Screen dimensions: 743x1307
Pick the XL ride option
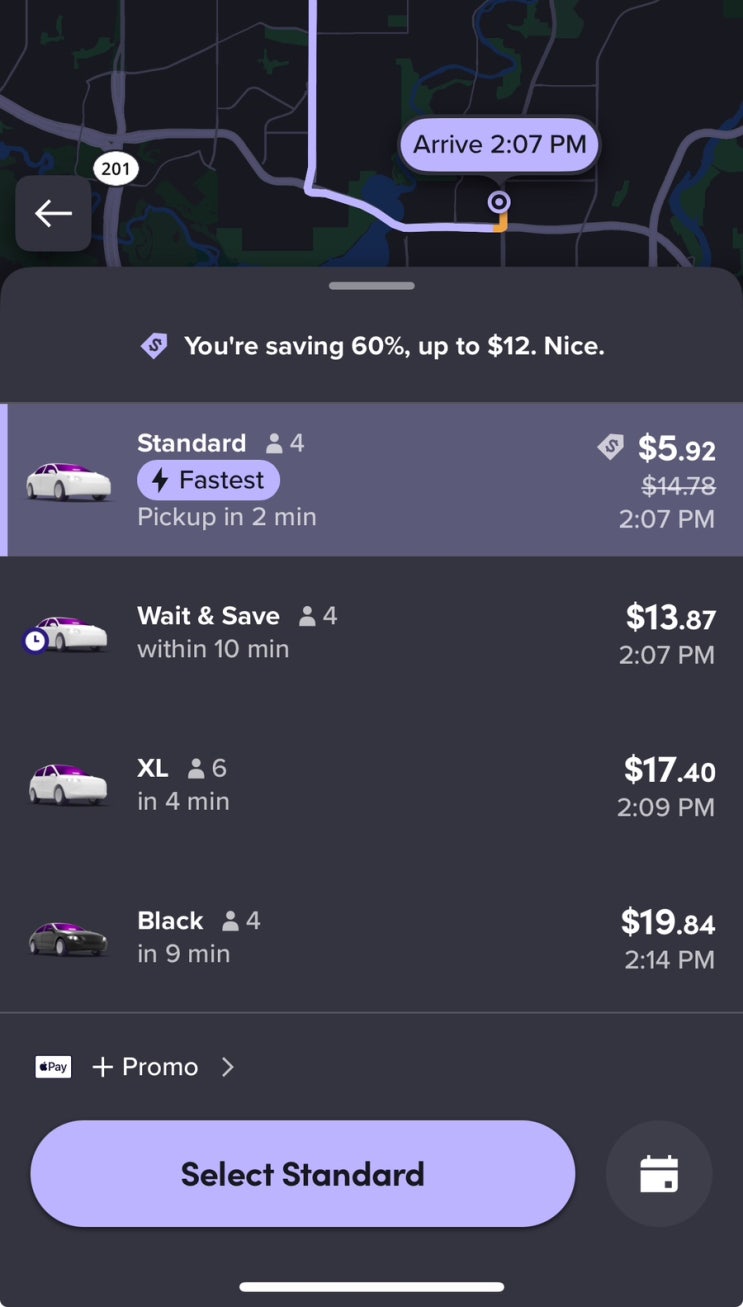[371, 786]
